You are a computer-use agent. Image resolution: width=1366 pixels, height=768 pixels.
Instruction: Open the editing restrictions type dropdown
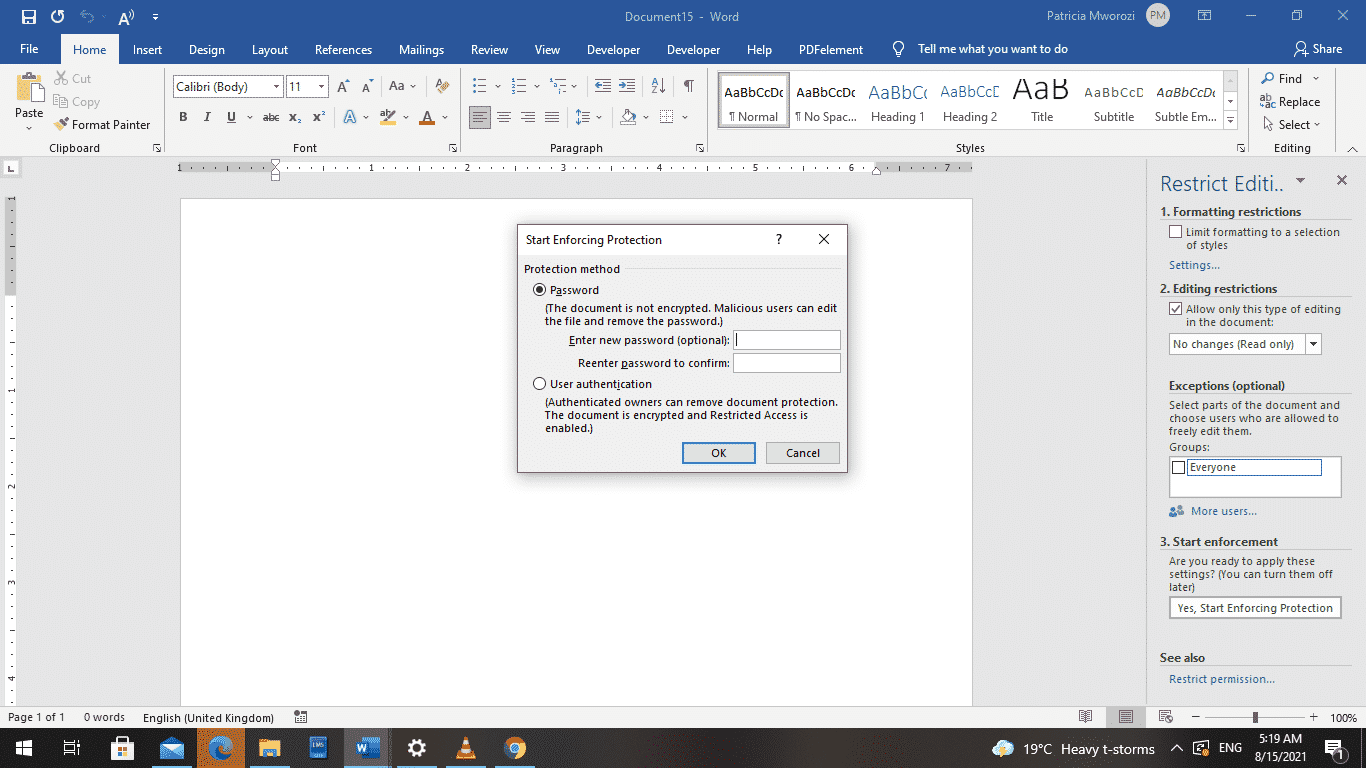click(x=1313, y=343)
